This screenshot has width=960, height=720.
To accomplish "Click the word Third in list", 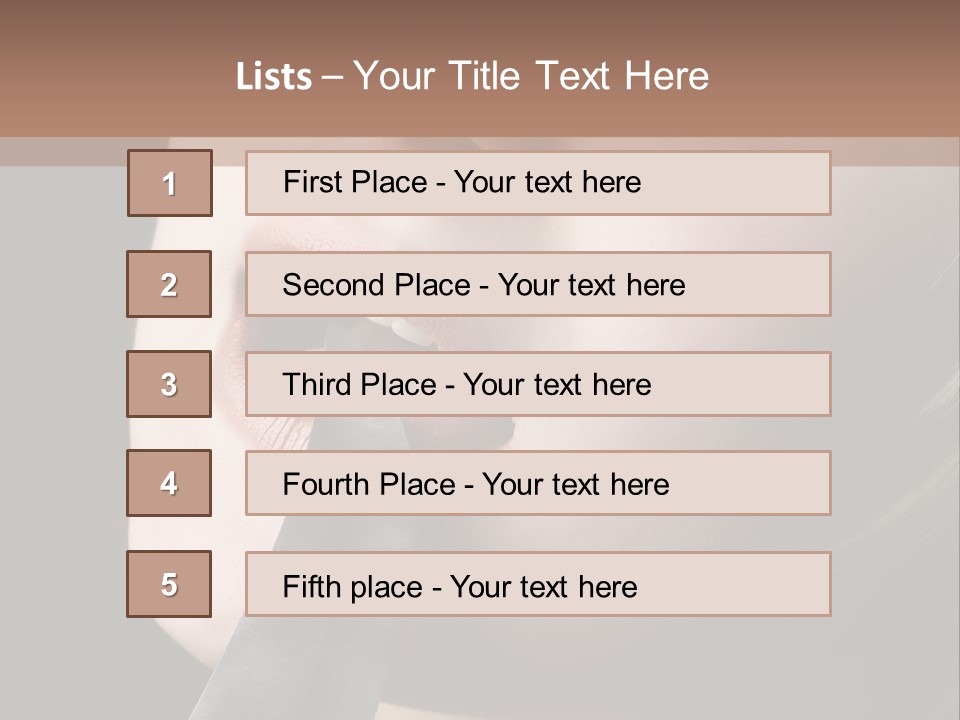I will click(317, 385).
